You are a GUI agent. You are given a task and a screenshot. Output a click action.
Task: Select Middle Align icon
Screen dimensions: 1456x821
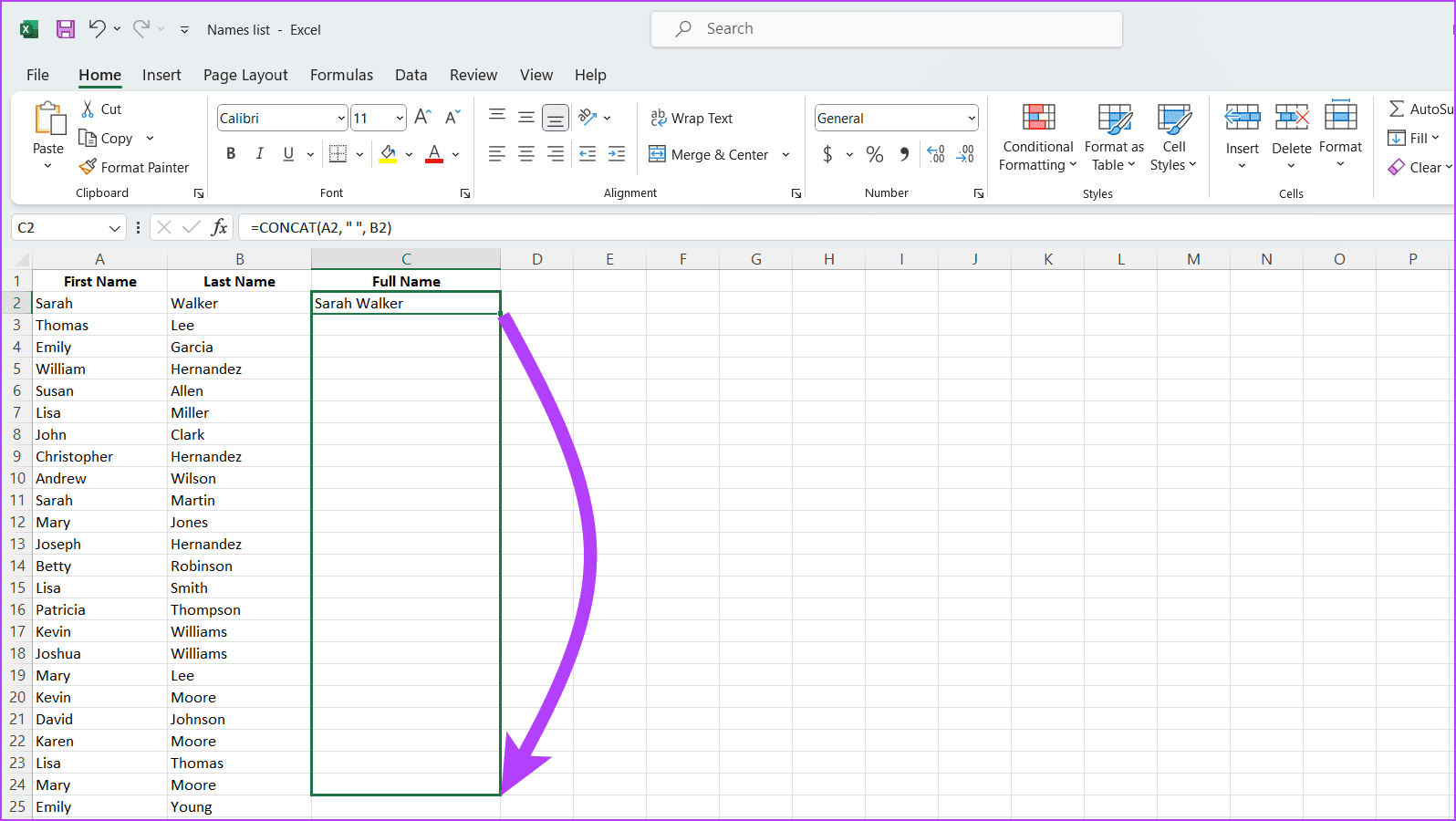[526, 117]
